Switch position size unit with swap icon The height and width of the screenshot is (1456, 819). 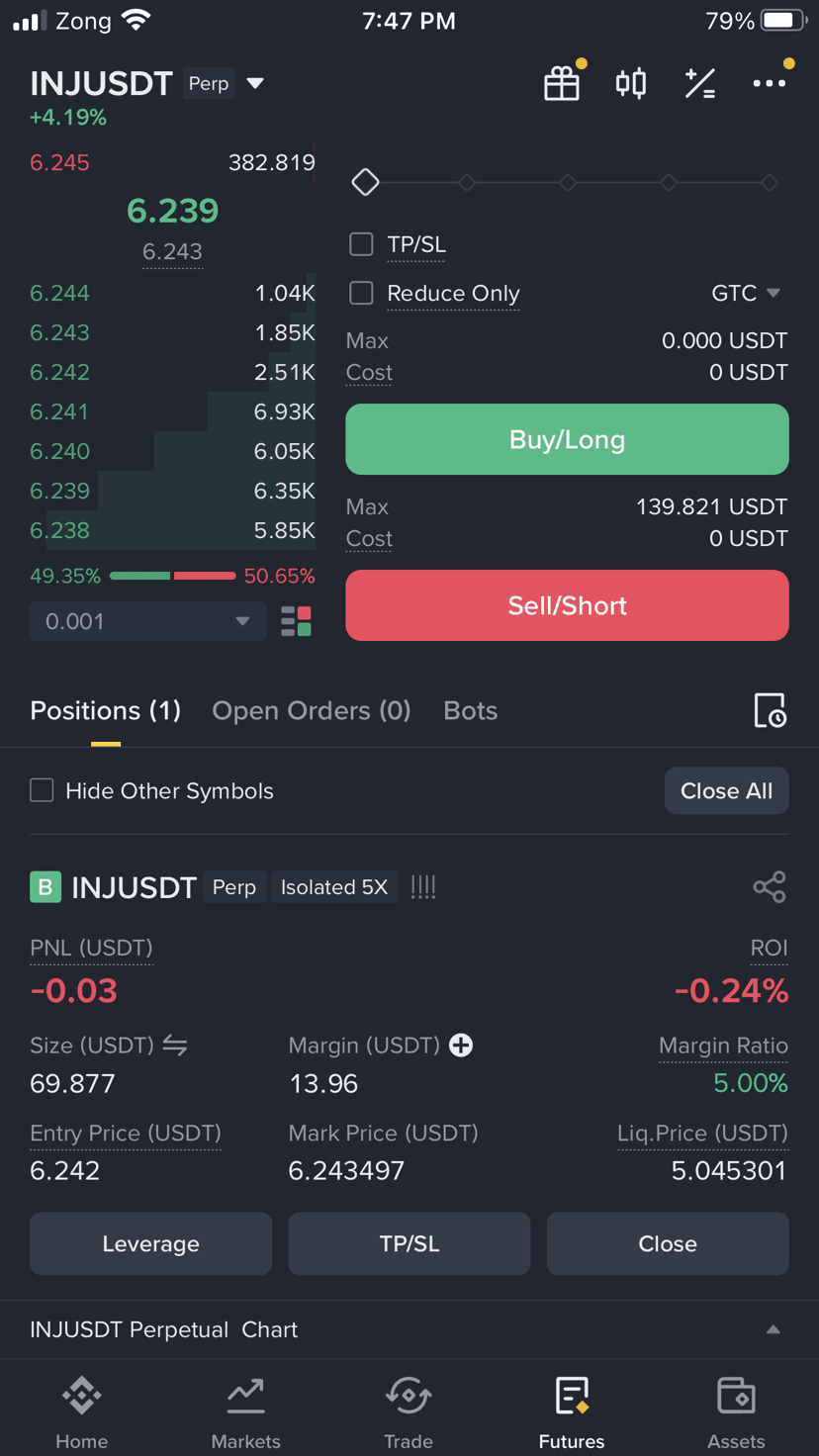(x=175, y=1046)
